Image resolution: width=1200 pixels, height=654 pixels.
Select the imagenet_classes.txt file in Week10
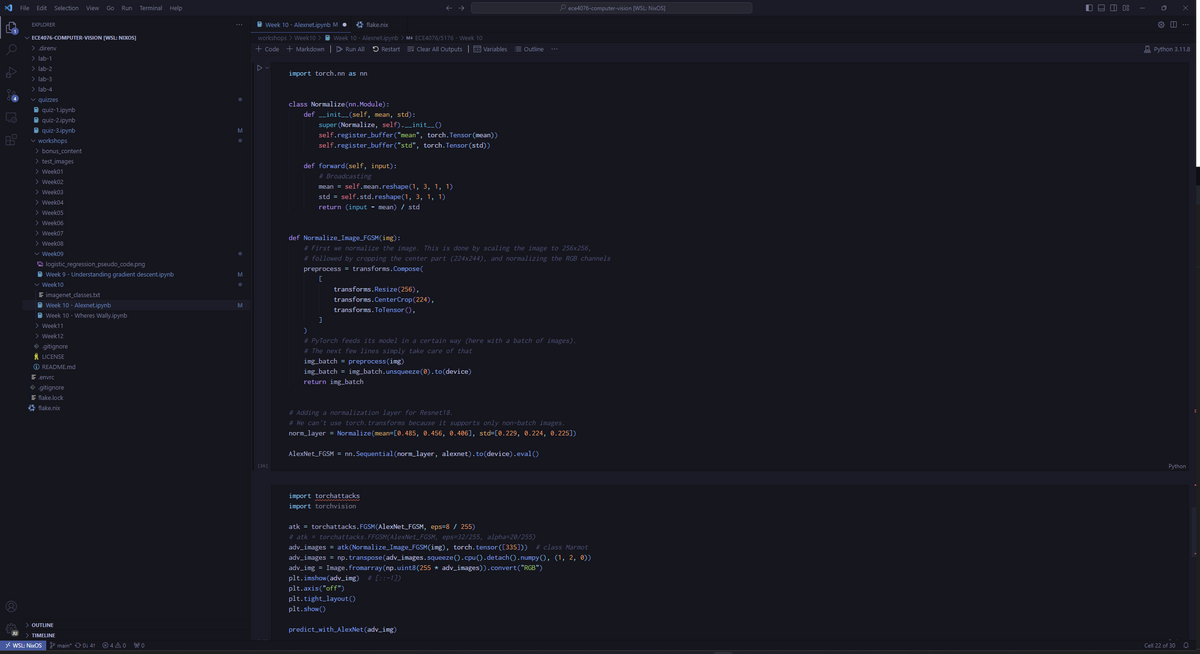(x=75, y=294)
